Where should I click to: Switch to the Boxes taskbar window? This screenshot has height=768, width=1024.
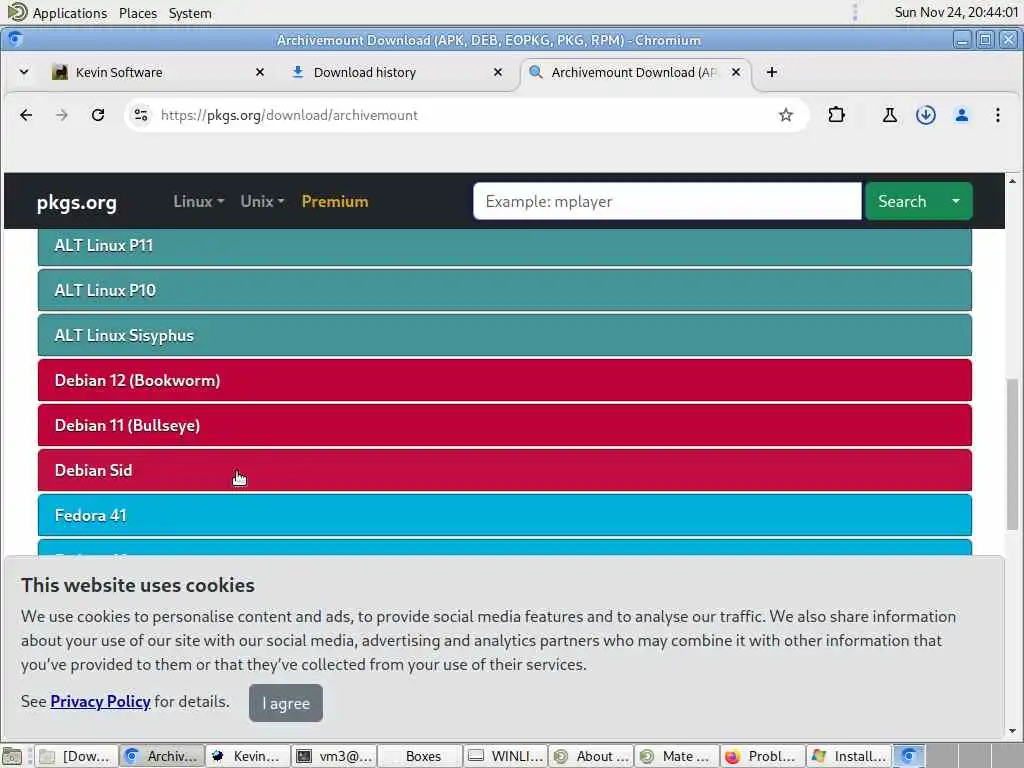[x=419, y=756]
